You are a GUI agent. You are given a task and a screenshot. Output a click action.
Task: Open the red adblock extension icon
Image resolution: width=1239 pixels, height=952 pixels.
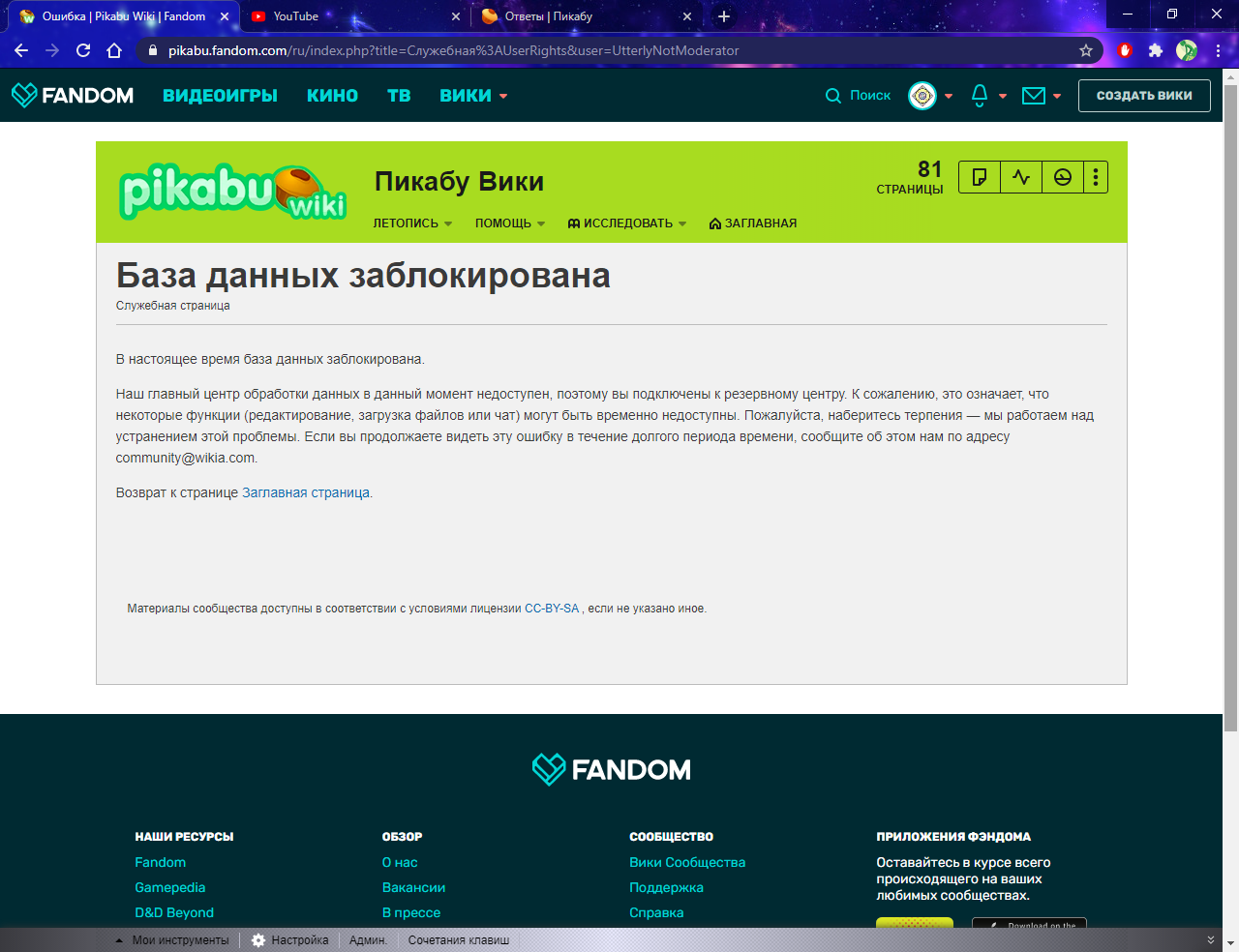[1125, 50]
